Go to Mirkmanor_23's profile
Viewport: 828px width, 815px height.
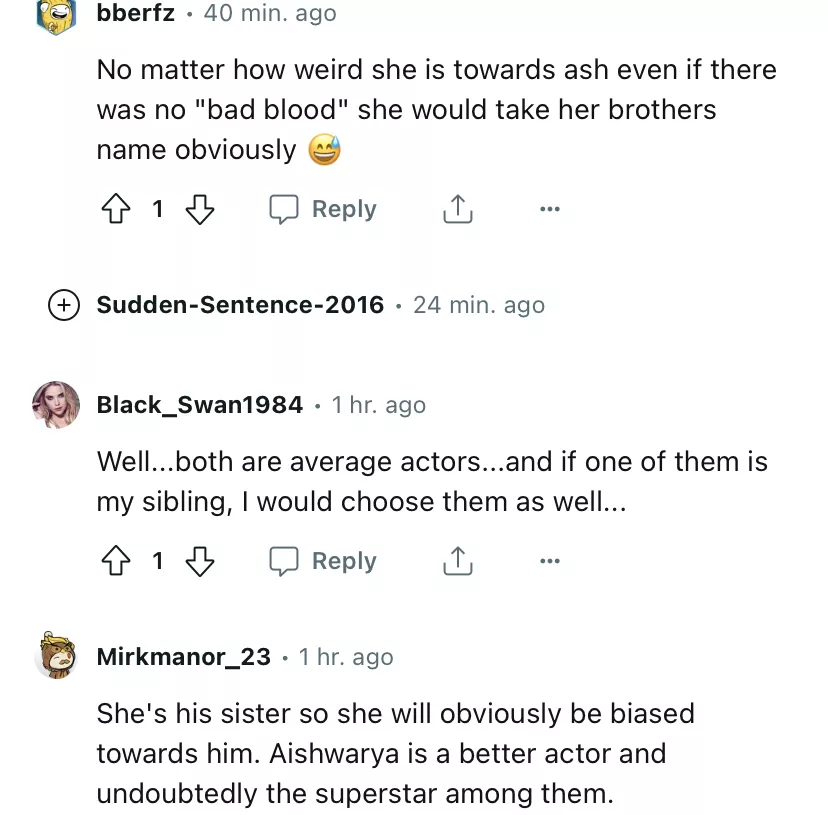pos(183,657)
